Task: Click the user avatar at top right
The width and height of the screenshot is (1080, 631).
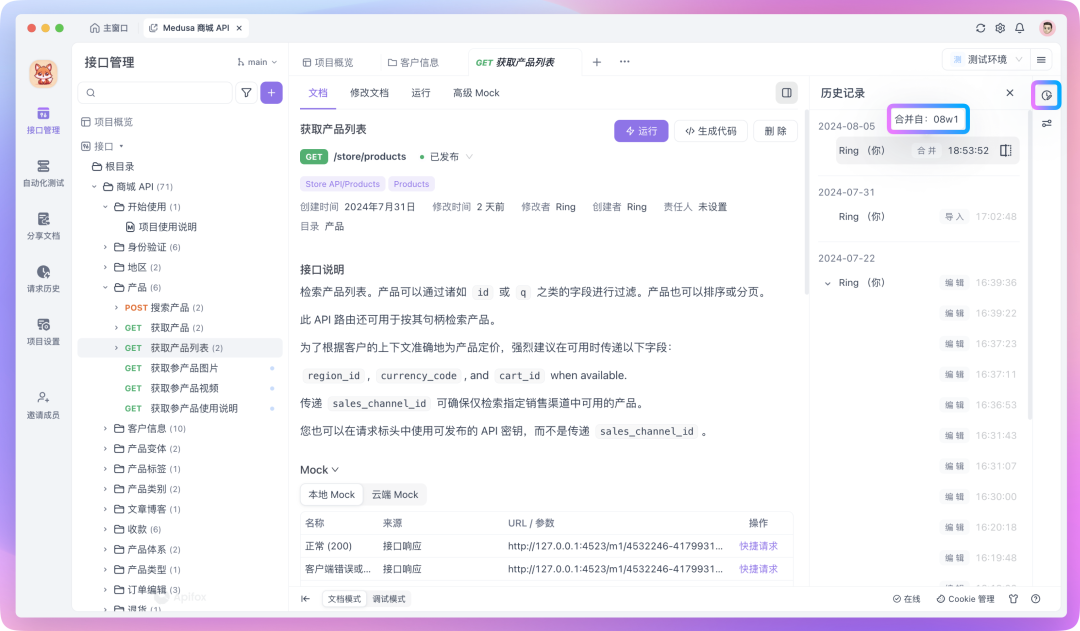Action: [1047, 28]
